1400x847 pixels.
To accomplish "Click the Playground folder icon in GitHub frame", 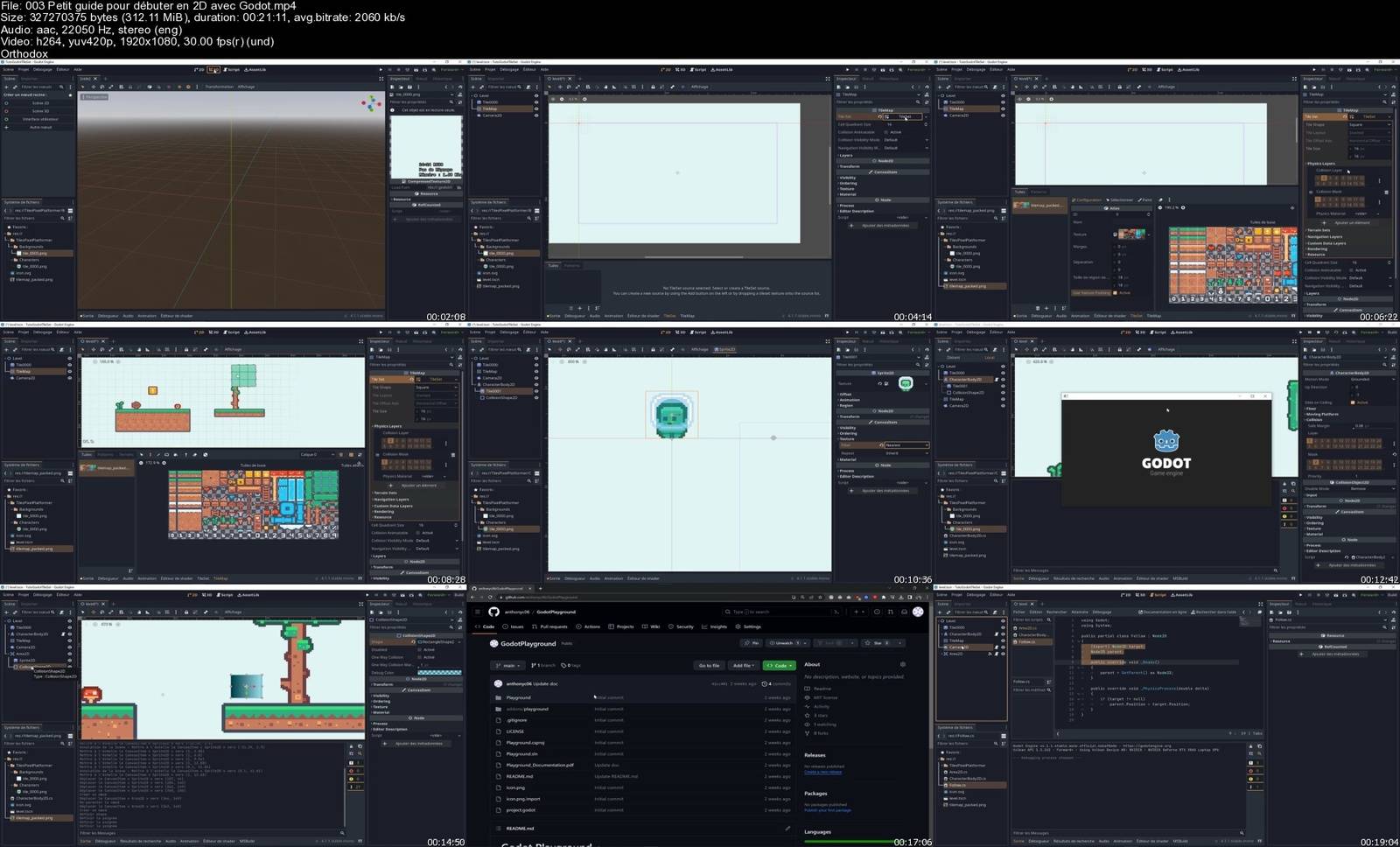I will point(498,697).
